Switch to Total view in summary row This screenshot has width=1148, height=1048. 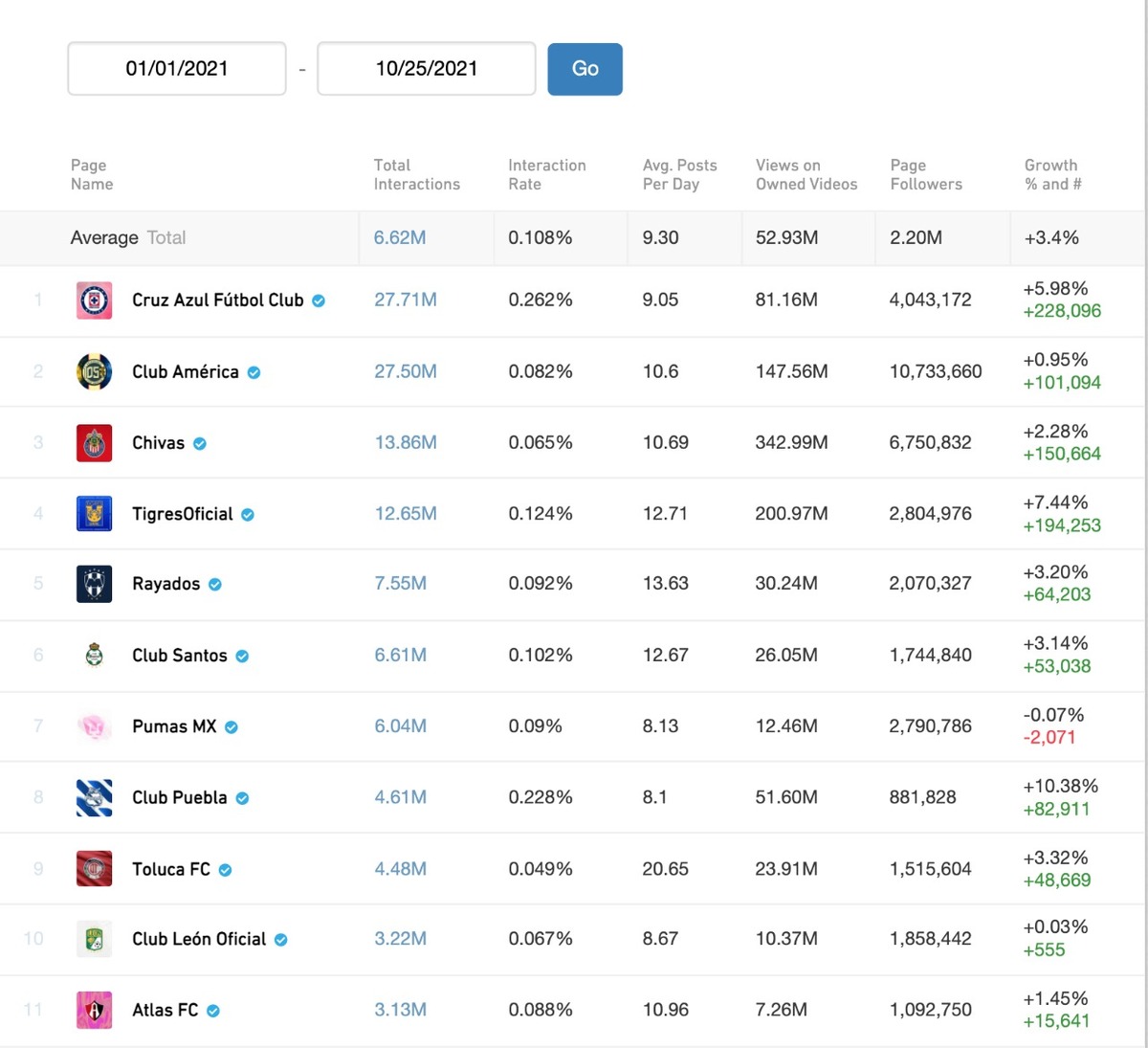[166, 237]
